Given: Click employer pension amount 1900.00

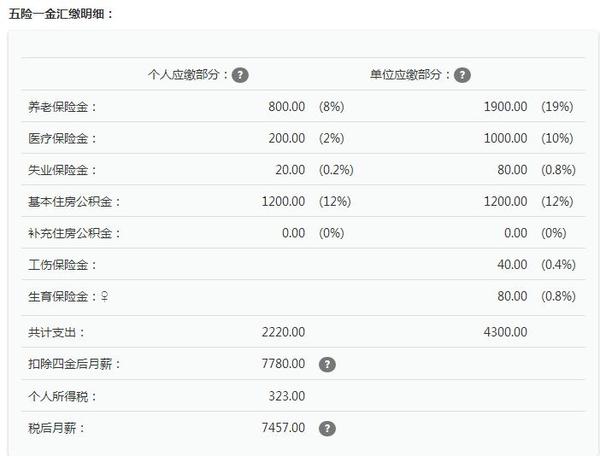Looking at the screenshot, I should pos(505,106).
